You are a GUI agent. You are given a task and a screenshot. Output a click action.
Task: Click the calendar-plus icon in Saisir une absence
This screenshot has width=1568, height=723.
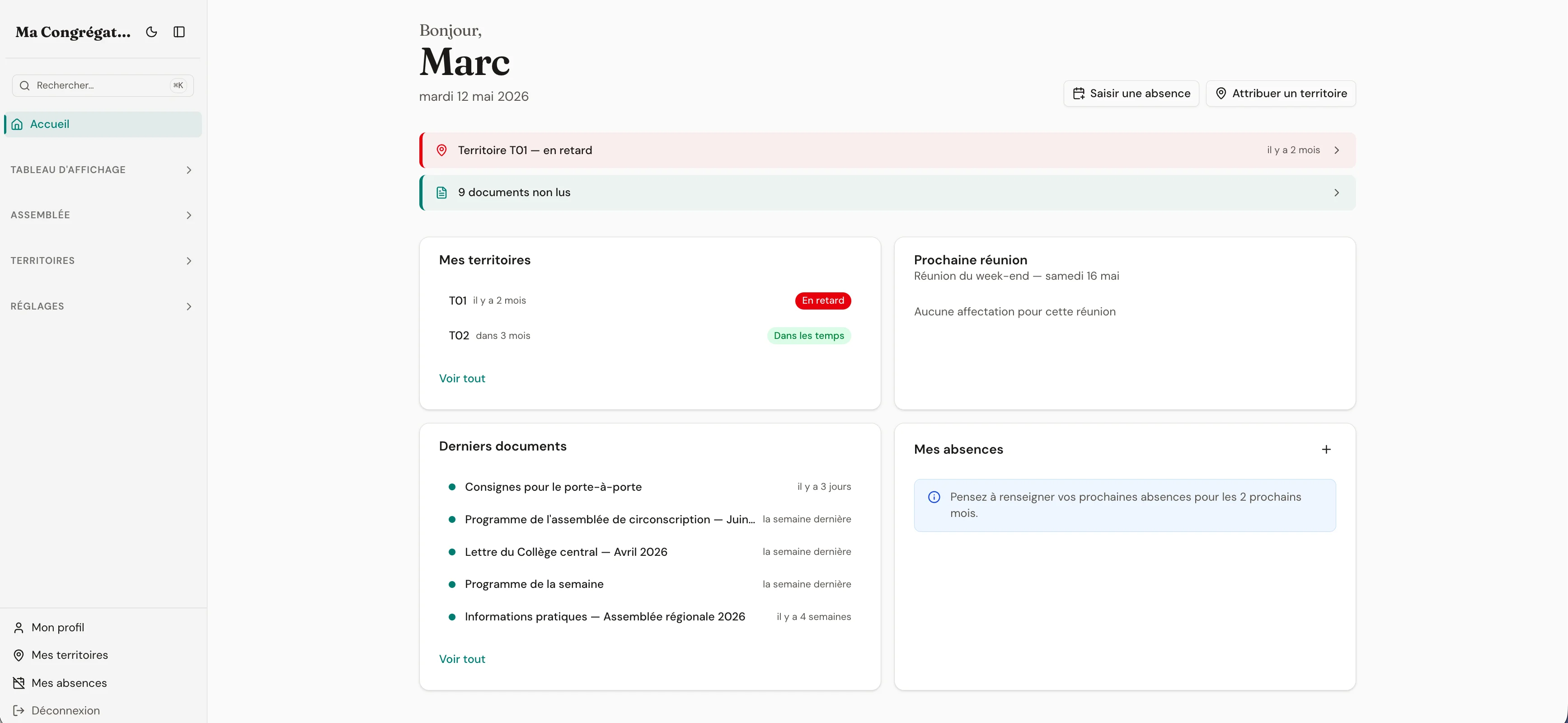coord(1079,93)
